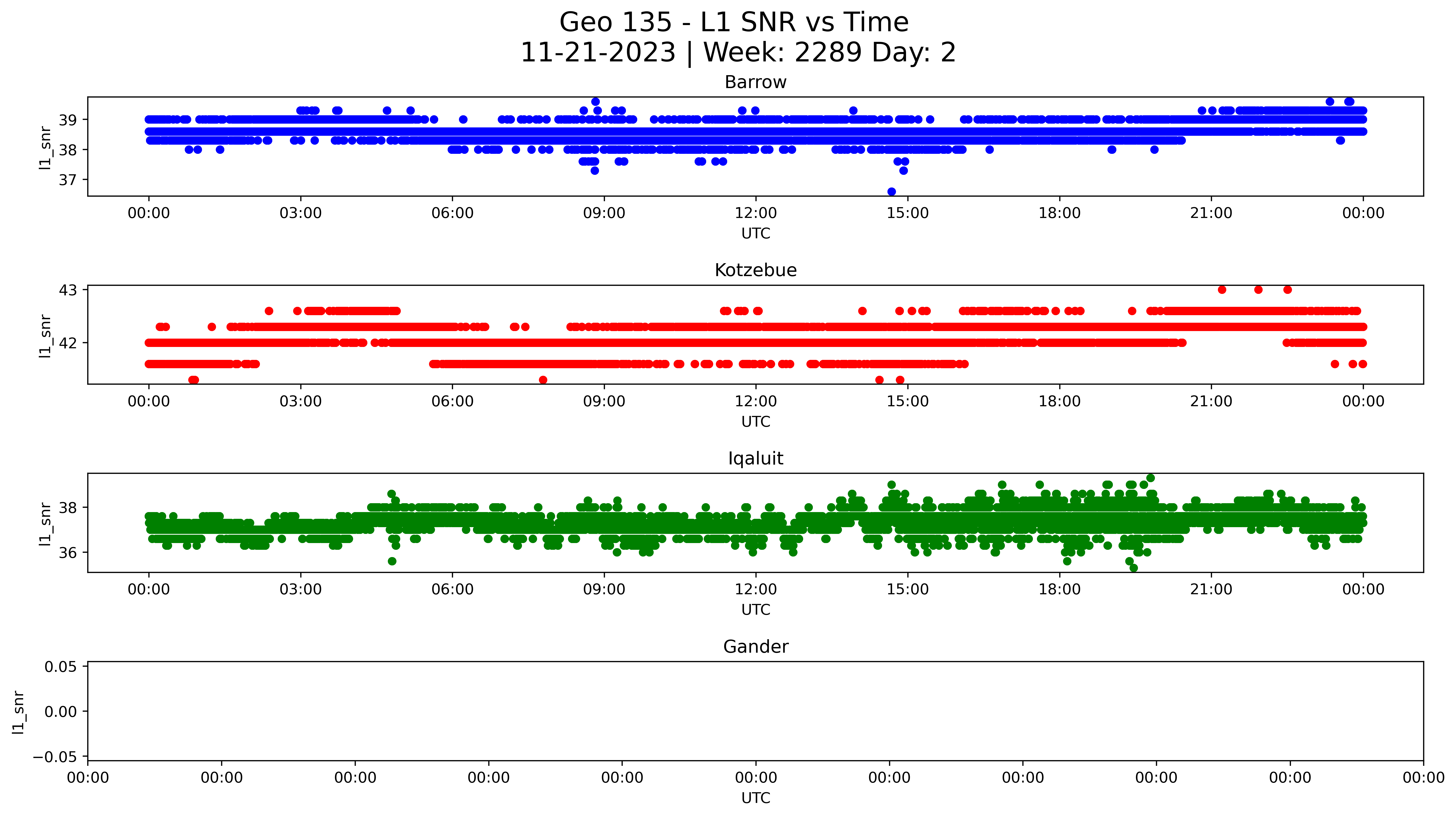Click the '43' y-axis tick in Kotzebue plot
The width and height of the screenshot is (1456, 817).
pos(68,290)
